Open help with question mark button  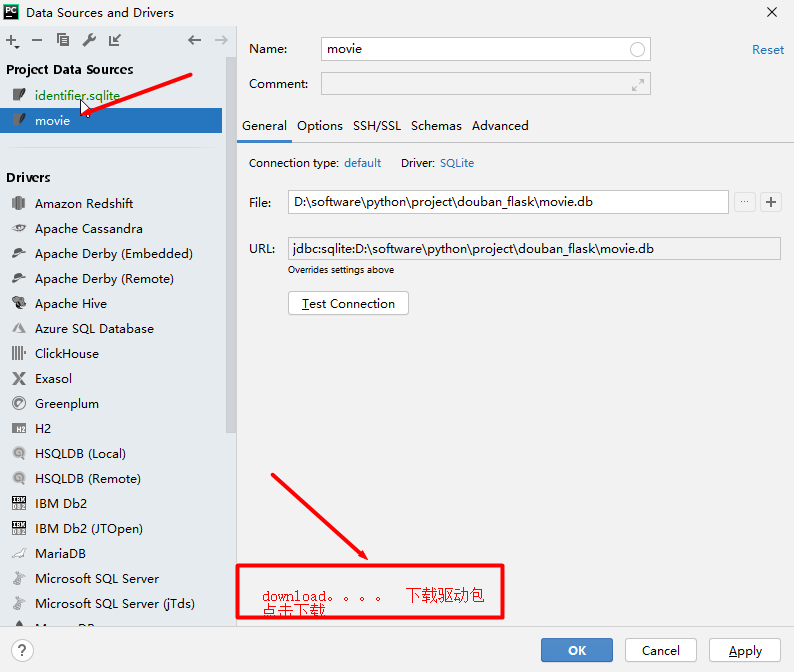(x=22, y=650)
